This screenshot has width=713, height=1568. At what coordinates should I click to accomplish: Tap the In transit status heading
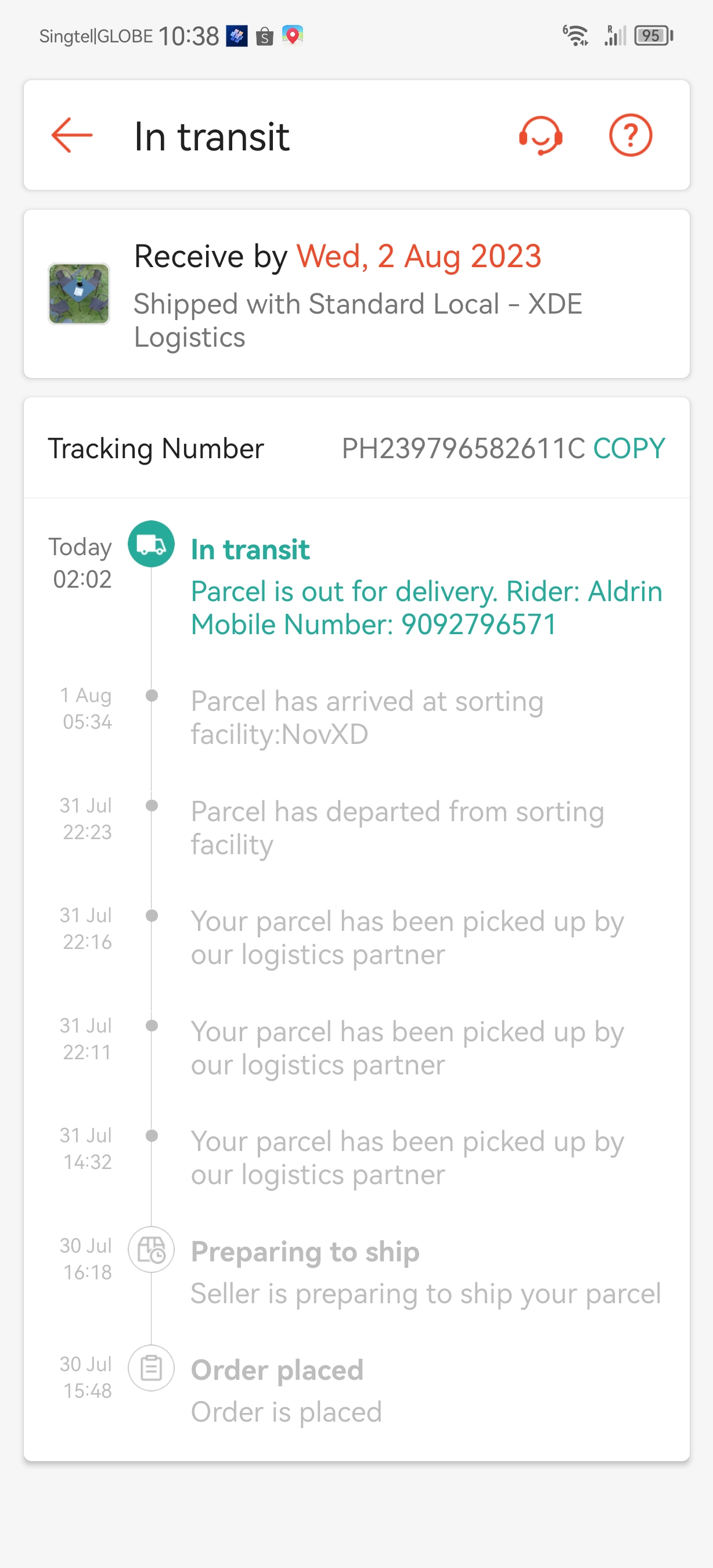click(x=250, y=549)
